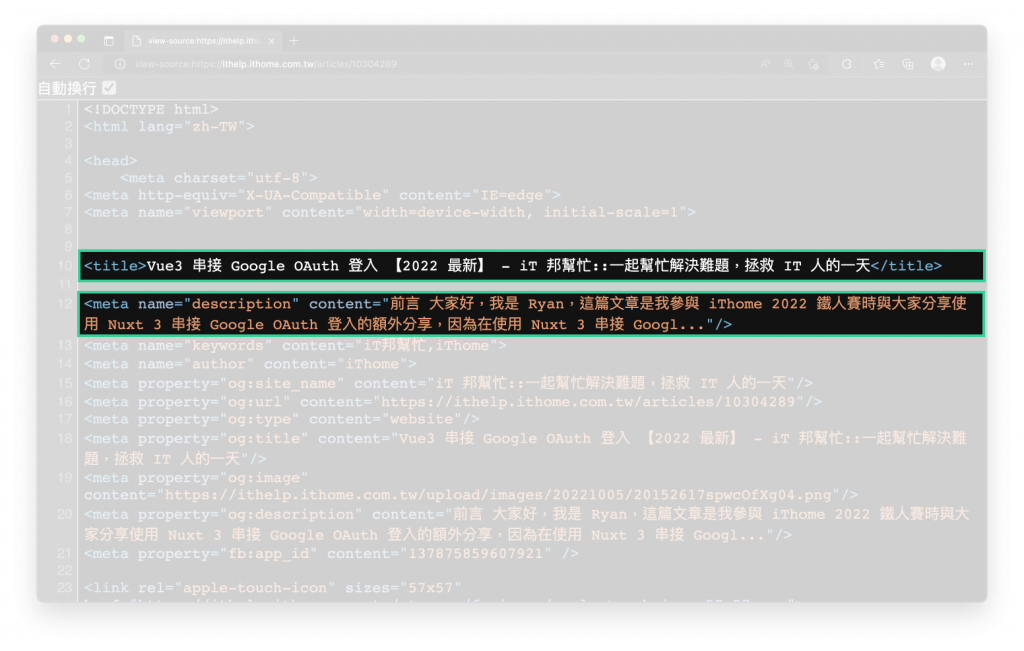Select the view-source ithelp tab
The height and width of the screenshot is (651, 1024).
click(202, 40)
